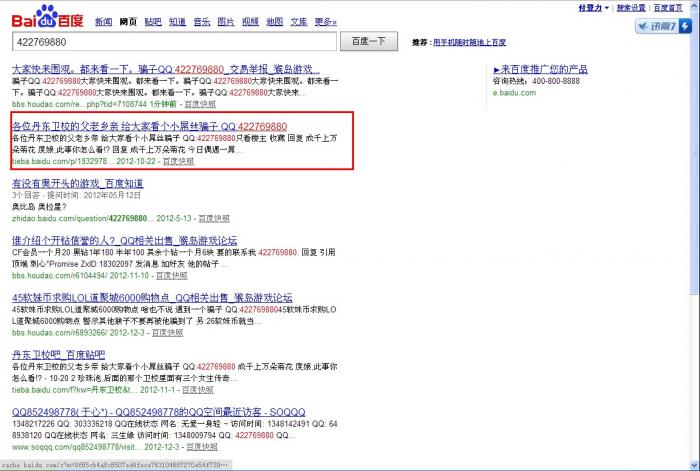Viewport: 700px width, 471px height.
Task: Click the vertical scrollbar thumb
Action: 694,152
